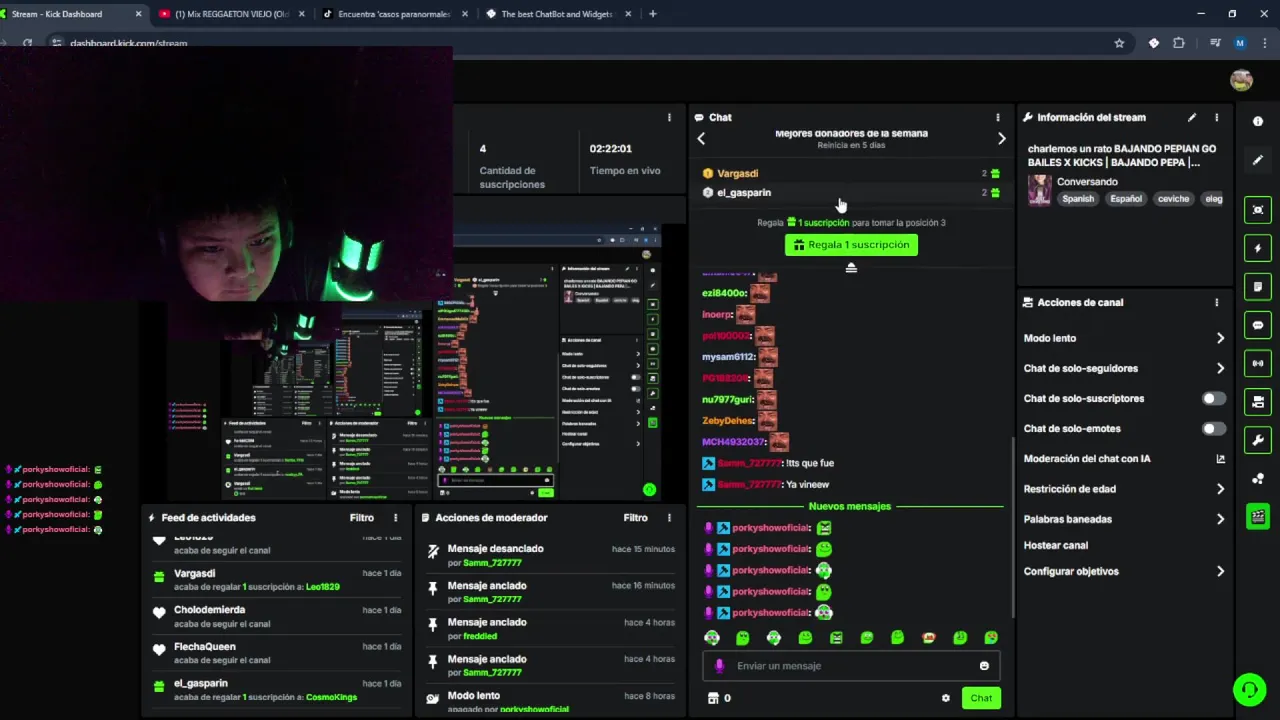
Task: Click the Regala 1 suscripción button
Action: (851, 245)
